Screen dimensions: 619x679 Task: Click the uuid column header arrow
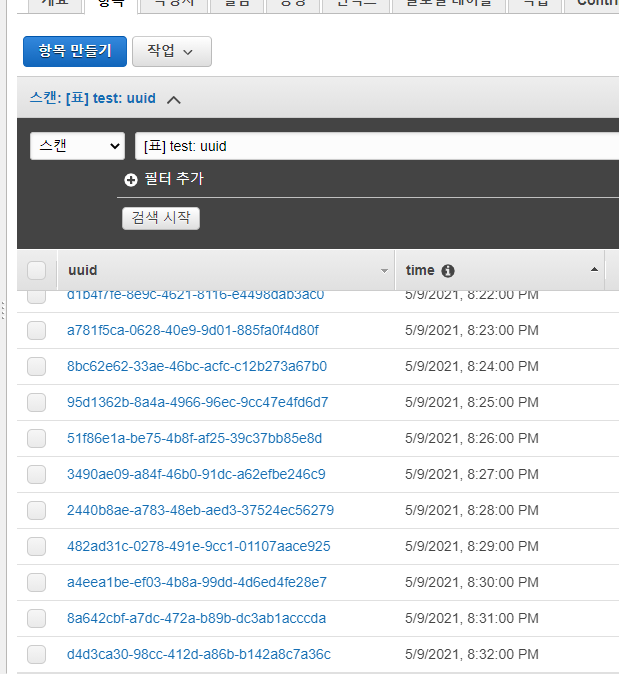(384, 271)
